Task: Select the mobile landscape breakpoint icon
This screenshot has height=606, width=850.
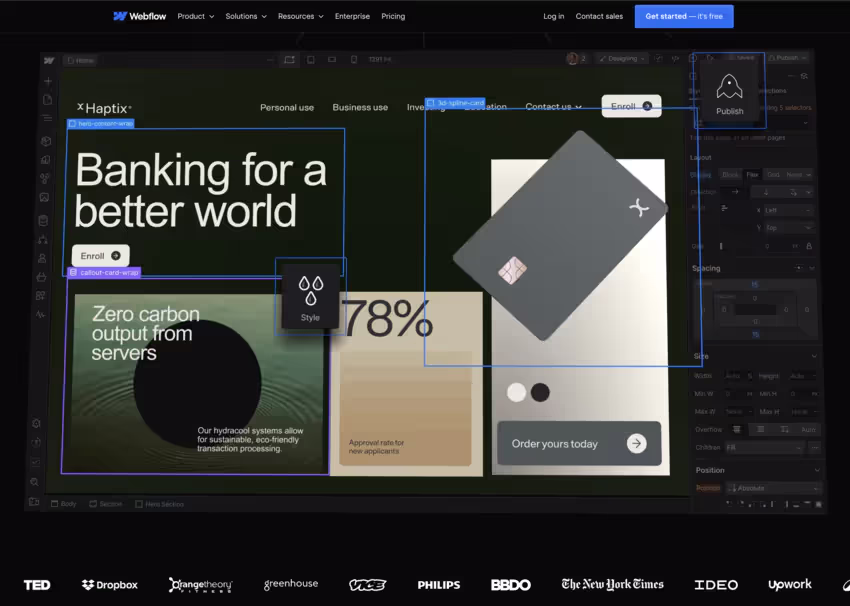Action: click(332, 60)
